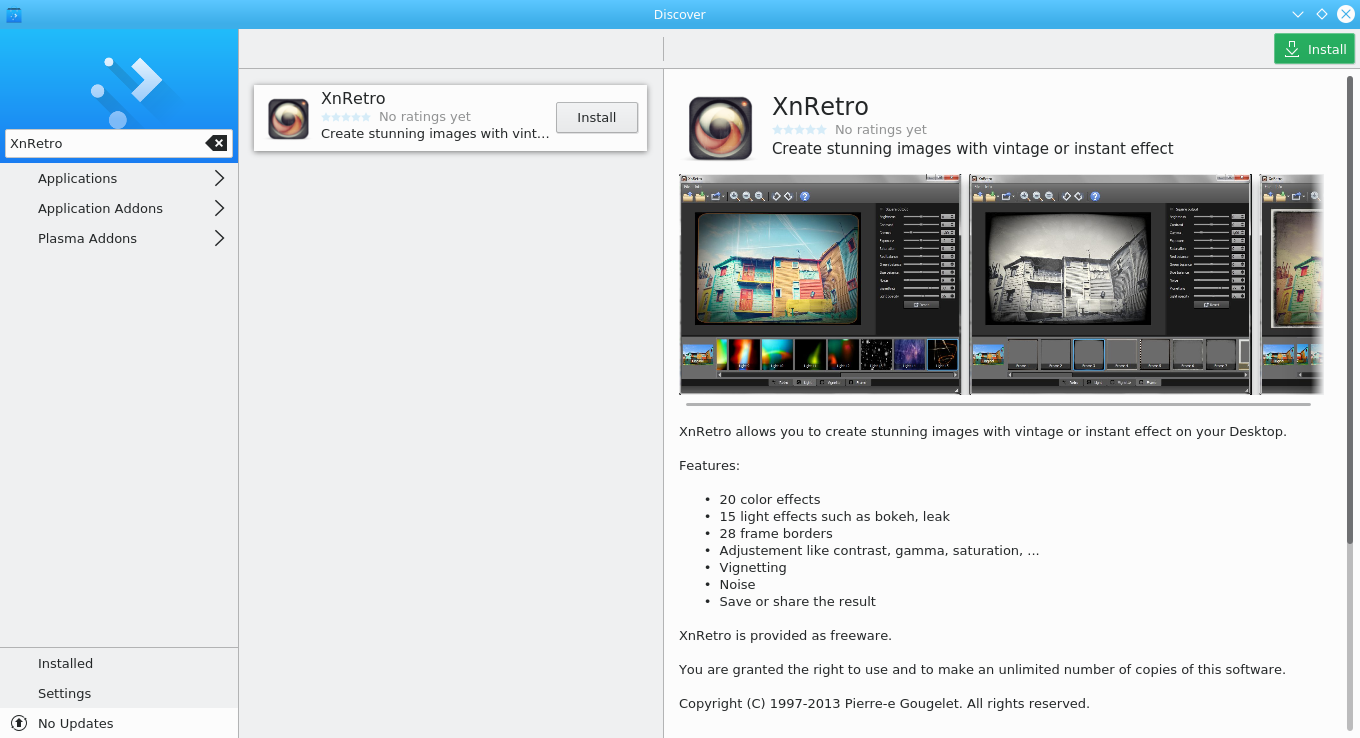Open Discover Settings
The image size is (1360, 738).
click(x=119, y=693)
